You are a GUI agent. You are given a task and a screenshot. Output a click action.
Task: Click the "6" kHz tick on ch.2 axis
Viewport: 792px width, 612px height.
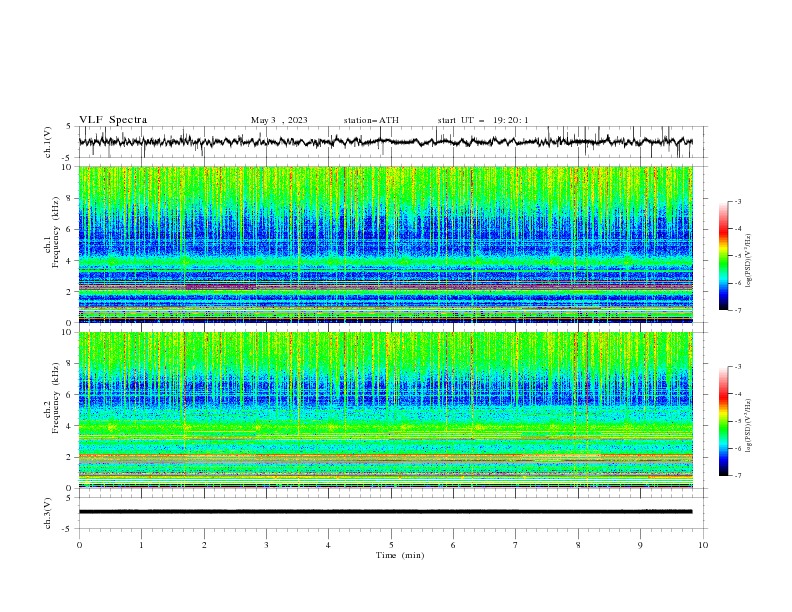tap(70, 395)
